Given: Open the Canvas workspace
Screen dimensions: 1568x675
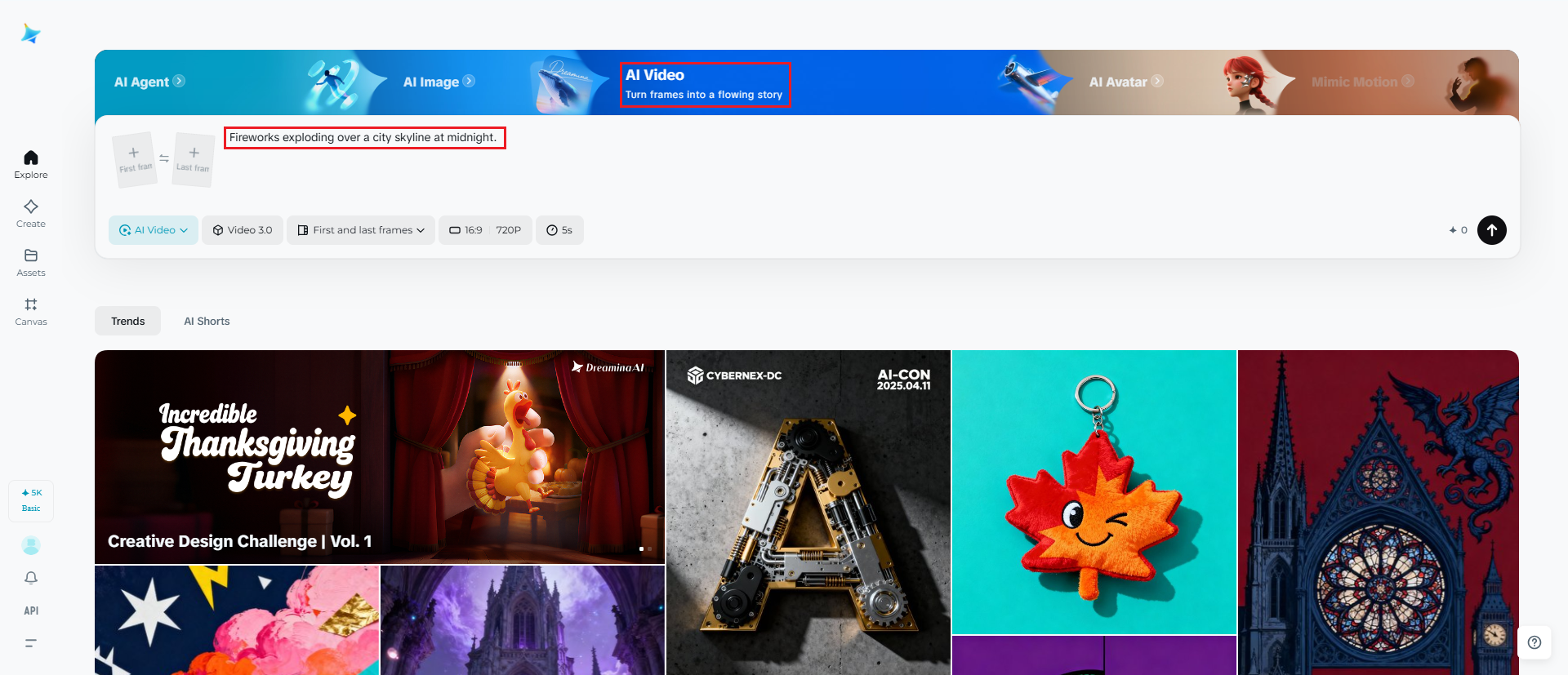Looking at the screenshot, I should tap(31, 311).
